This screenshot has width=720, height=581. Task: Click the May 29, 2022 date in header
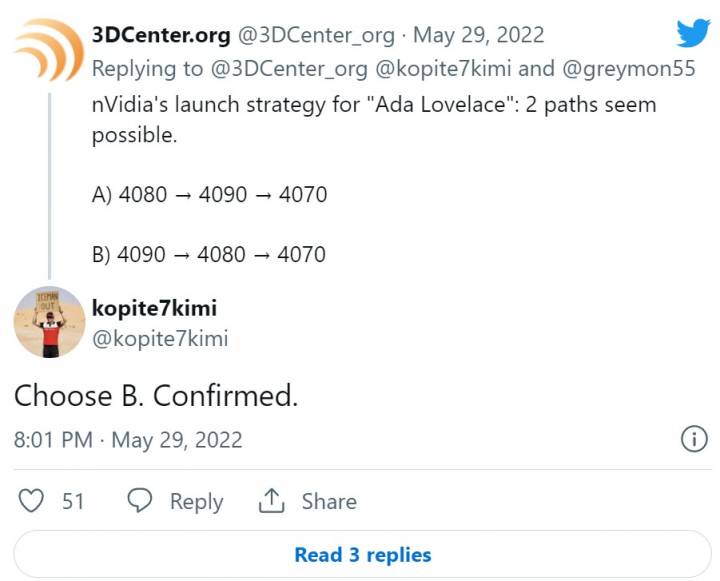coord(478,35)
